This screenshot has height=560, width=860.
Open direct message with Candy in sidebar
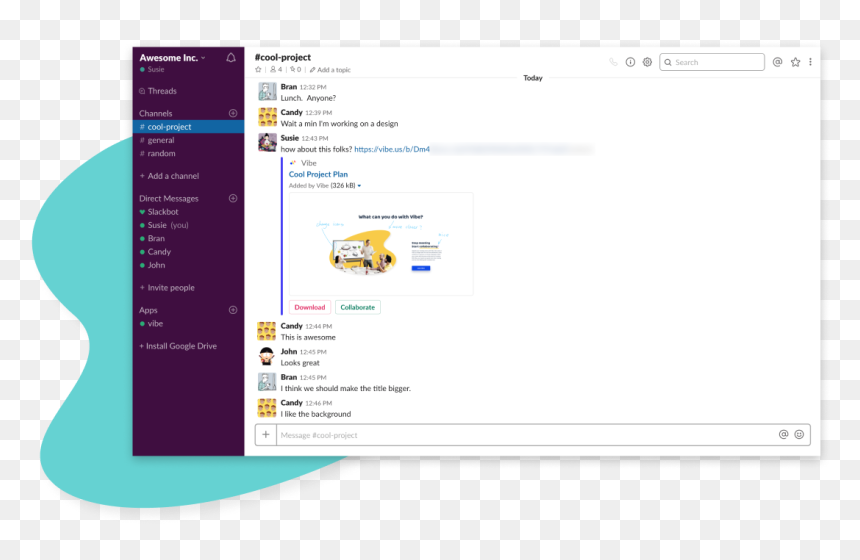(x=155, y=252)
